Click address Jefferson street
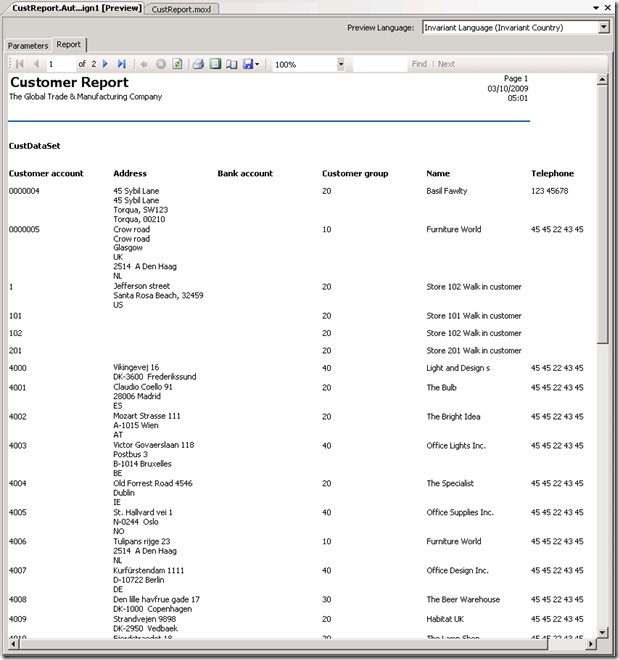The width and height of the screenshot is (619, 660). pos(141,286)
